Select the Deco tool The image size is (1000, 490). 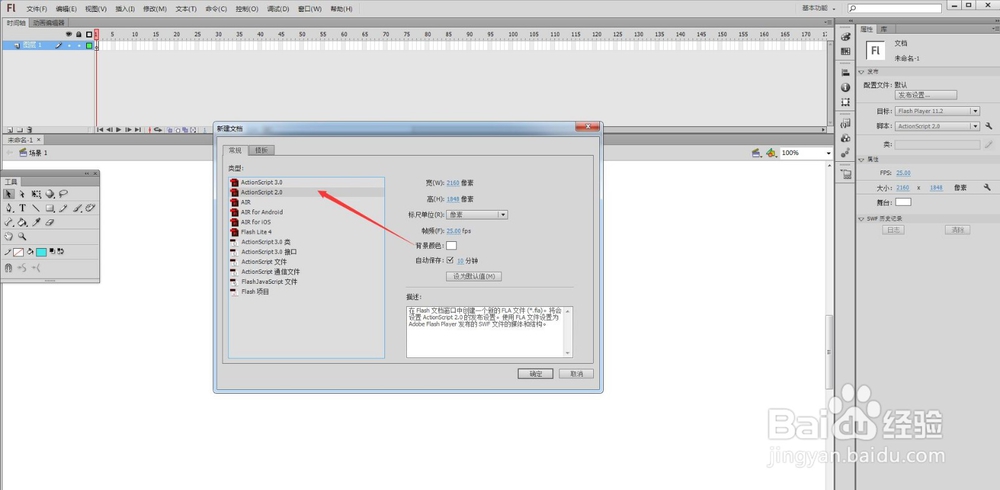pyautogui.click(x=90, y=207)
